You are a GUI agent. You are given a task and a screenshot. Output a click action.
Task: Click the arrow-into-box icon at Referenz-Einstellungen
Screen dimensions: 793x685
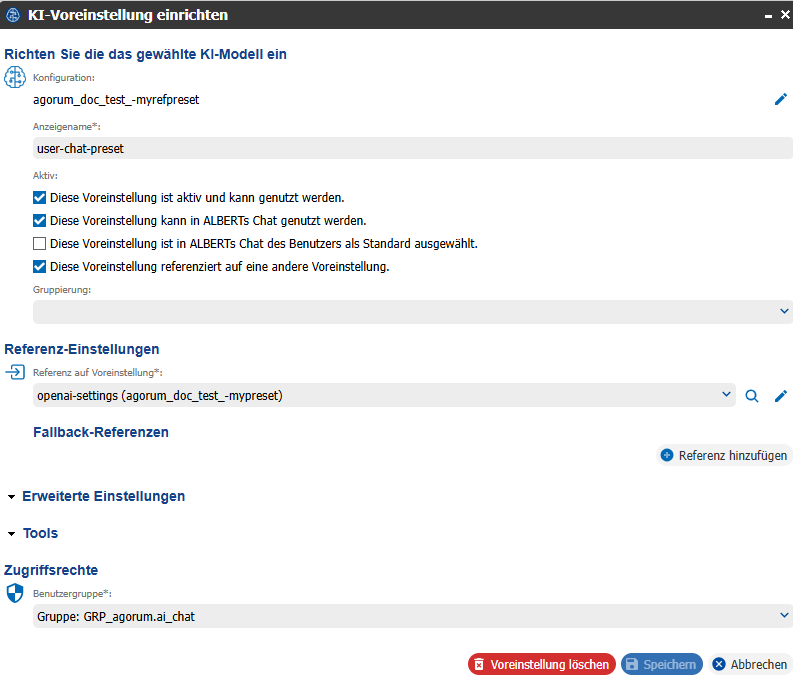coord(15,372)
